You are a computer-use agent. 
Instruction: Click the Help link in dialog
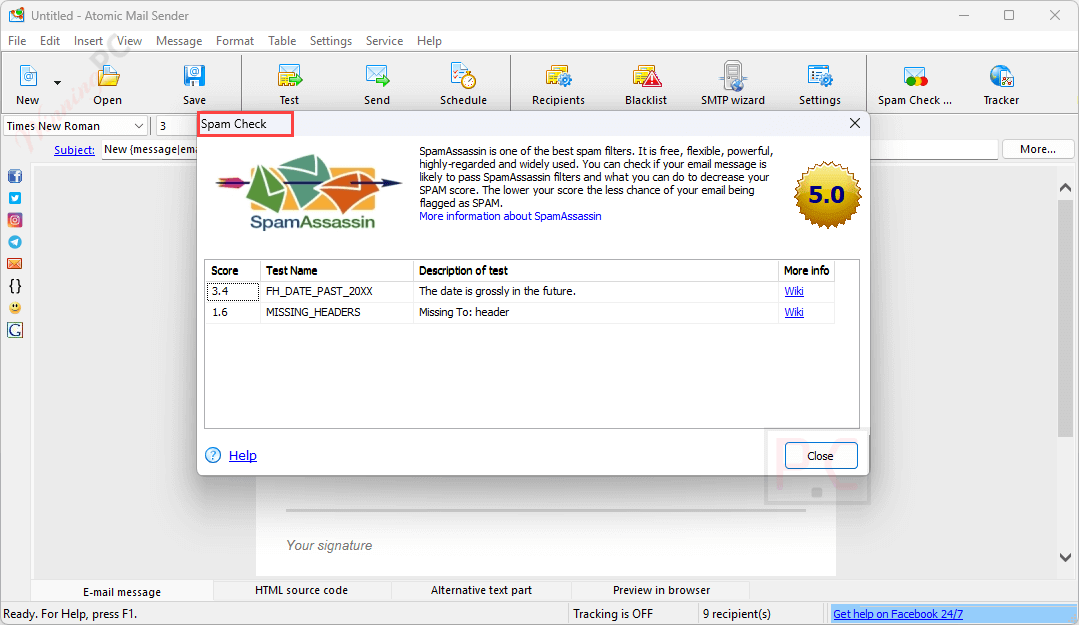click(243, 455)
